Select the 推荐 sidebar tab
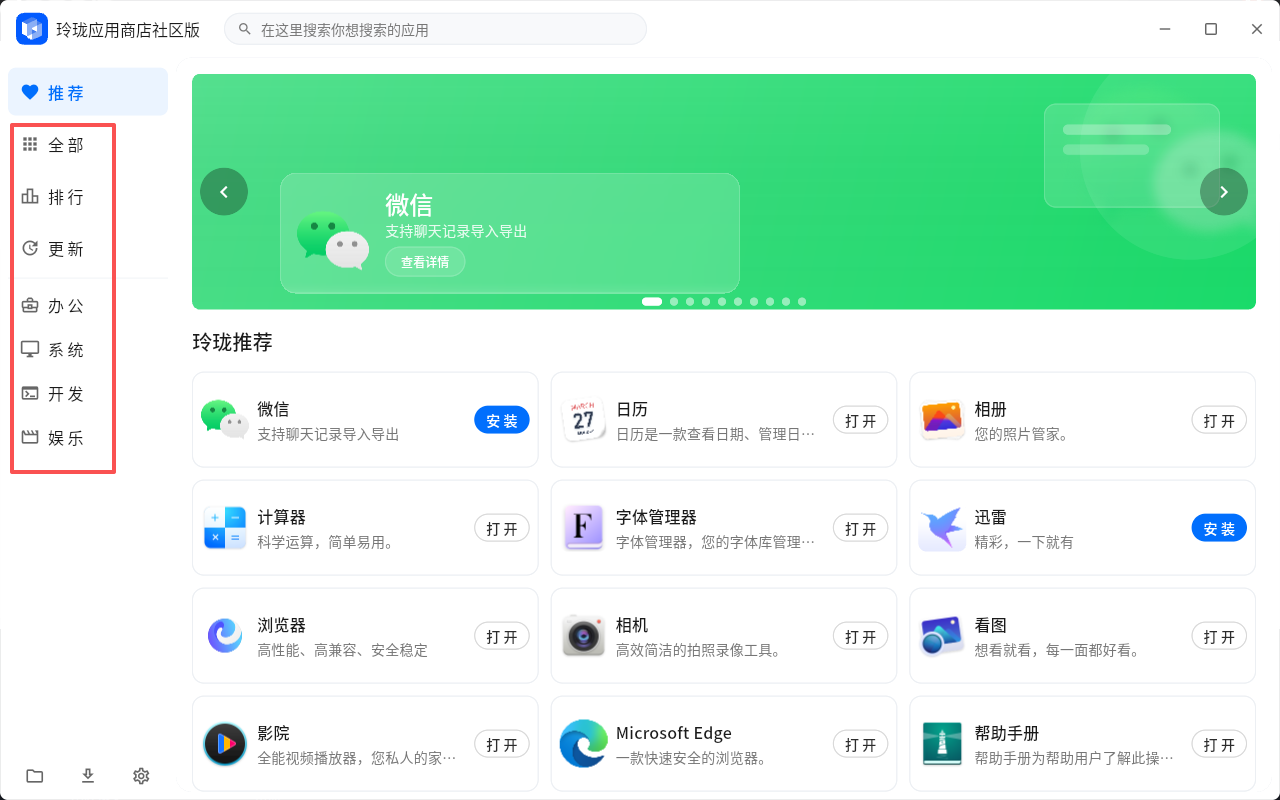 click(88, 92)
